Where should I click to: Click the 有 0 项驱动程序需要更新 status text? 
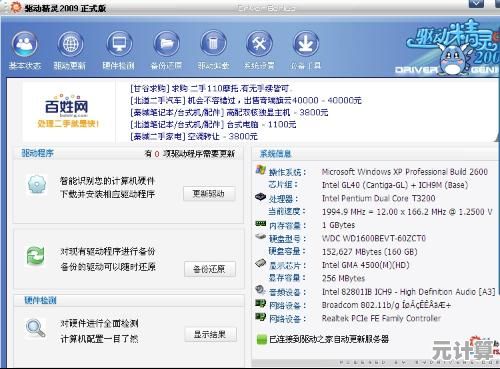pos(190,154)
